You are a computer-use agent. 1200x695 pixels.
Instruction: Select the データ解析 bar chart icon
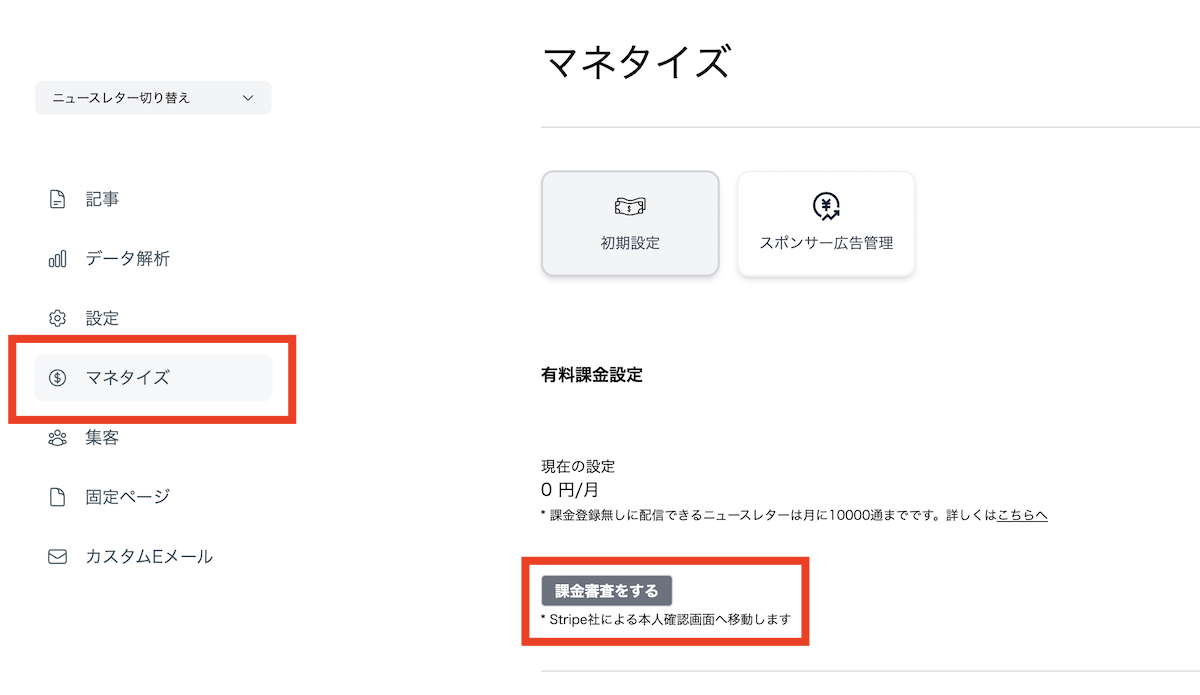58,258
